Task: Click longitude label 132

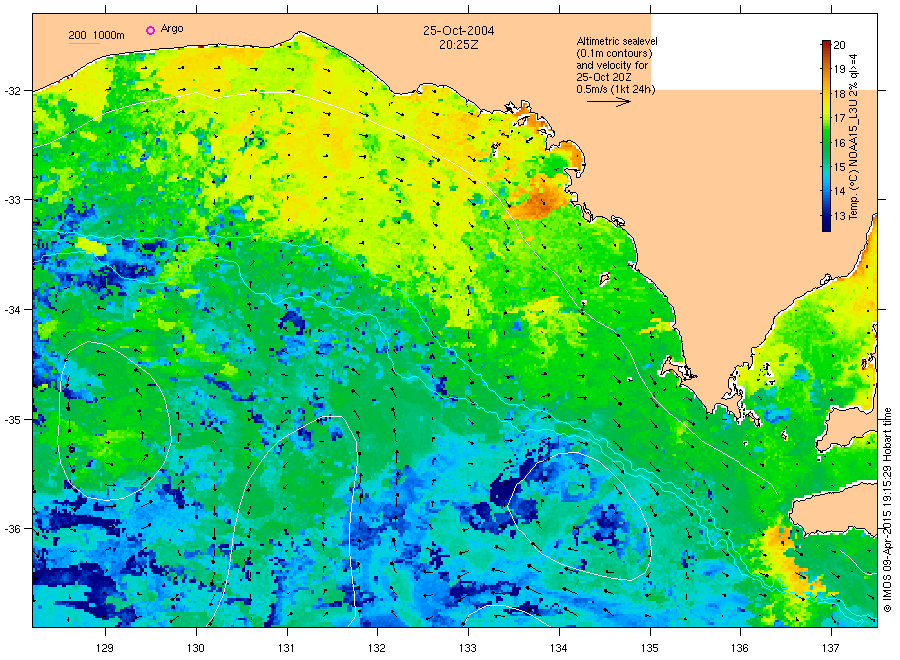Action: pyautogui.click(x=377, y=649)
